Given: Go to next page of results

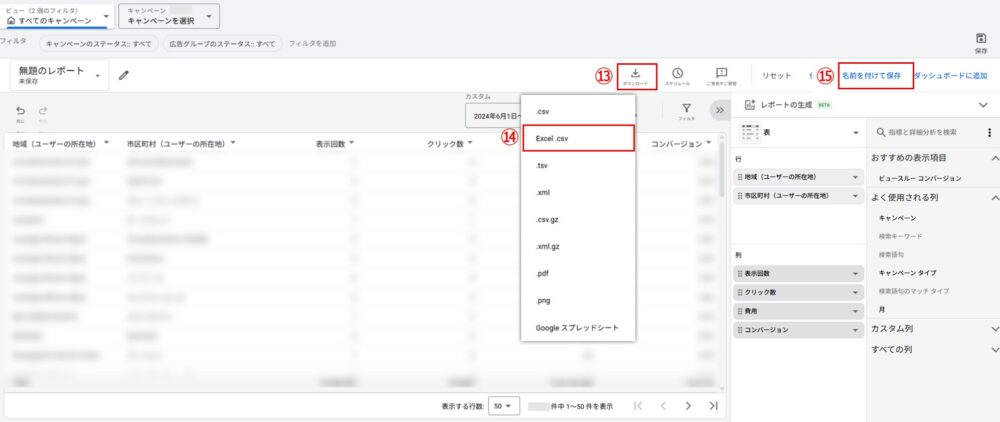Looking at the screenshot, I should pos(687,406).
